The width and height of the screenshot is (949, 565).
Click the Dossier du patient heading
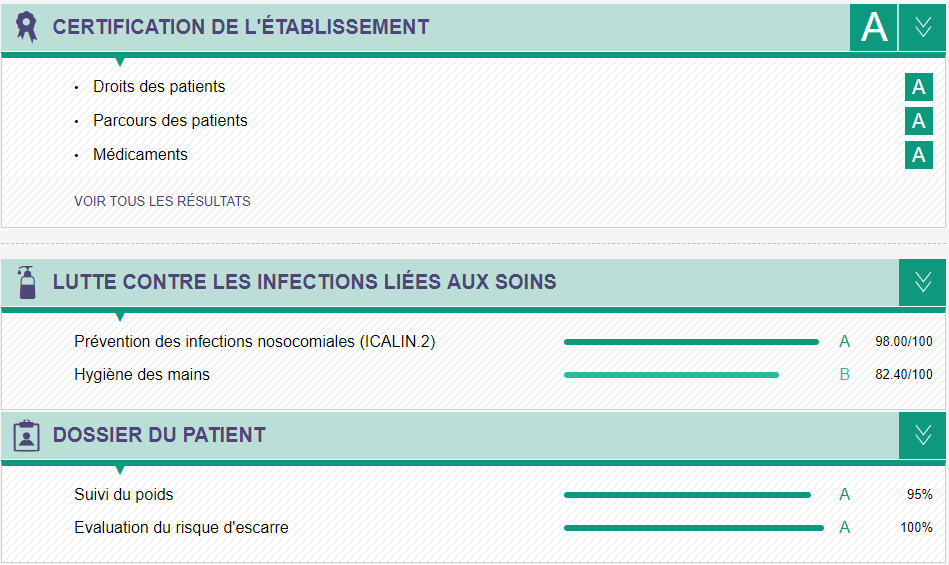pos(159,435)
